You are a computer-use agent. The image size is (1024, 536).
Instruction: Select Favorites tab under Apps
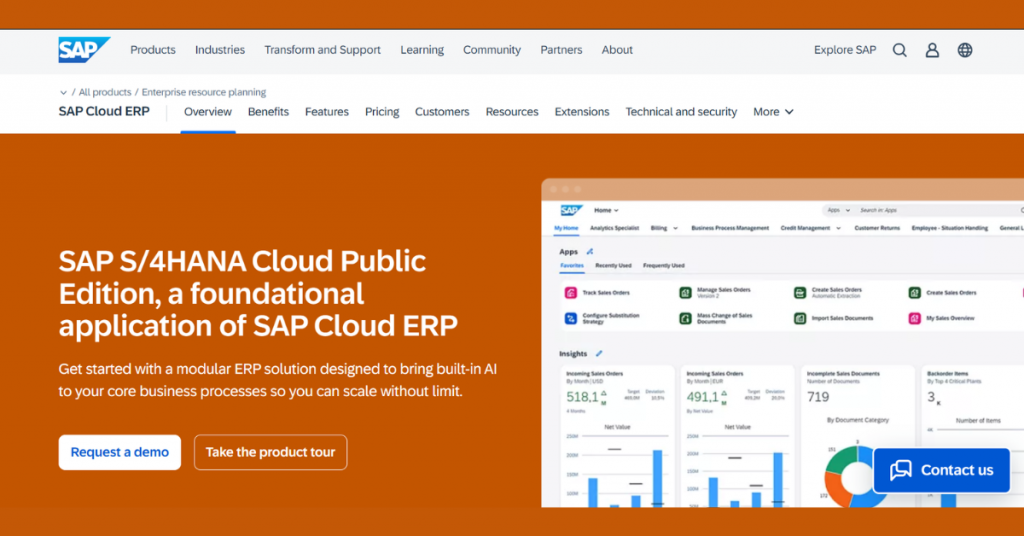point(571,266)
